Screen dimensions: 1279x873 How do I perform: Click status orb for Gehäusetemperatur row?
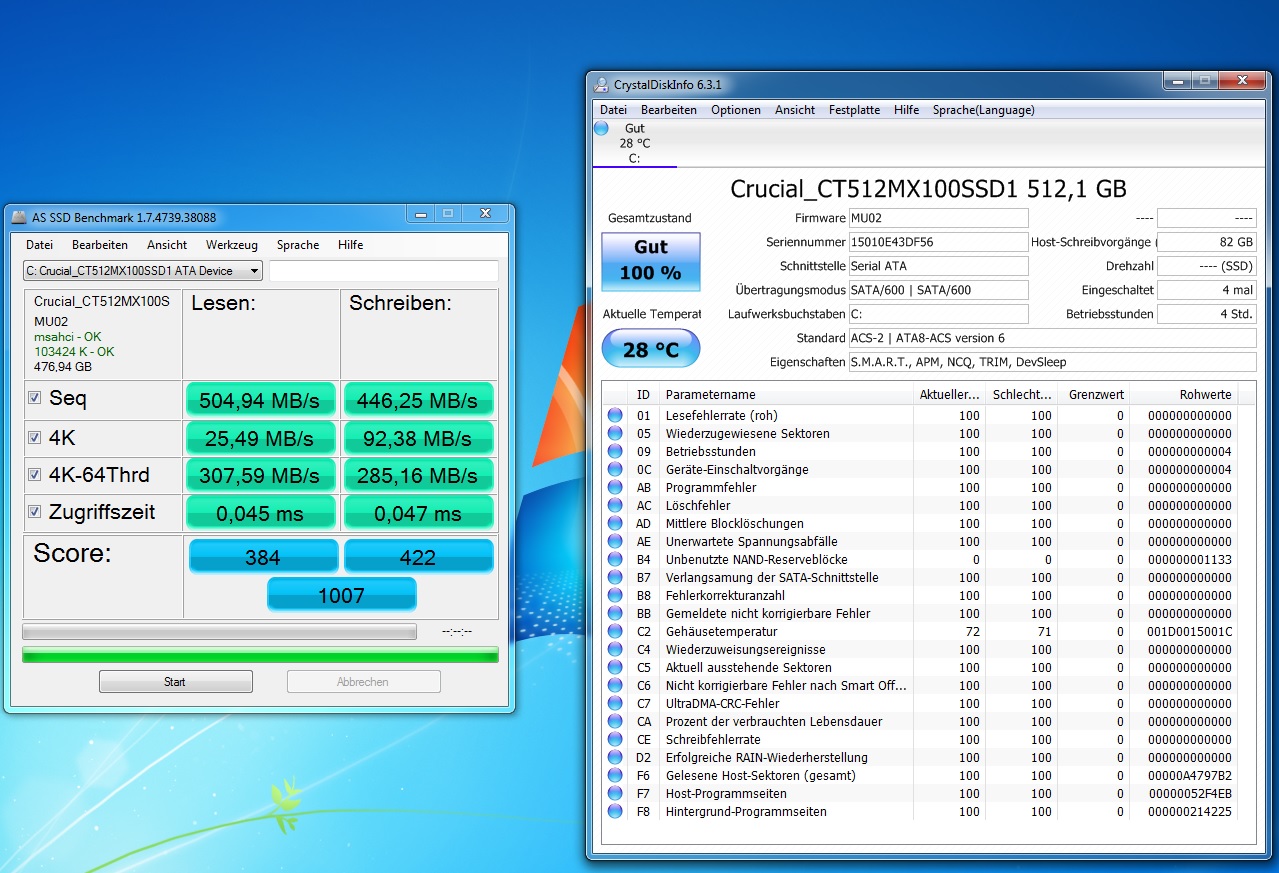[x=615, y=631]
